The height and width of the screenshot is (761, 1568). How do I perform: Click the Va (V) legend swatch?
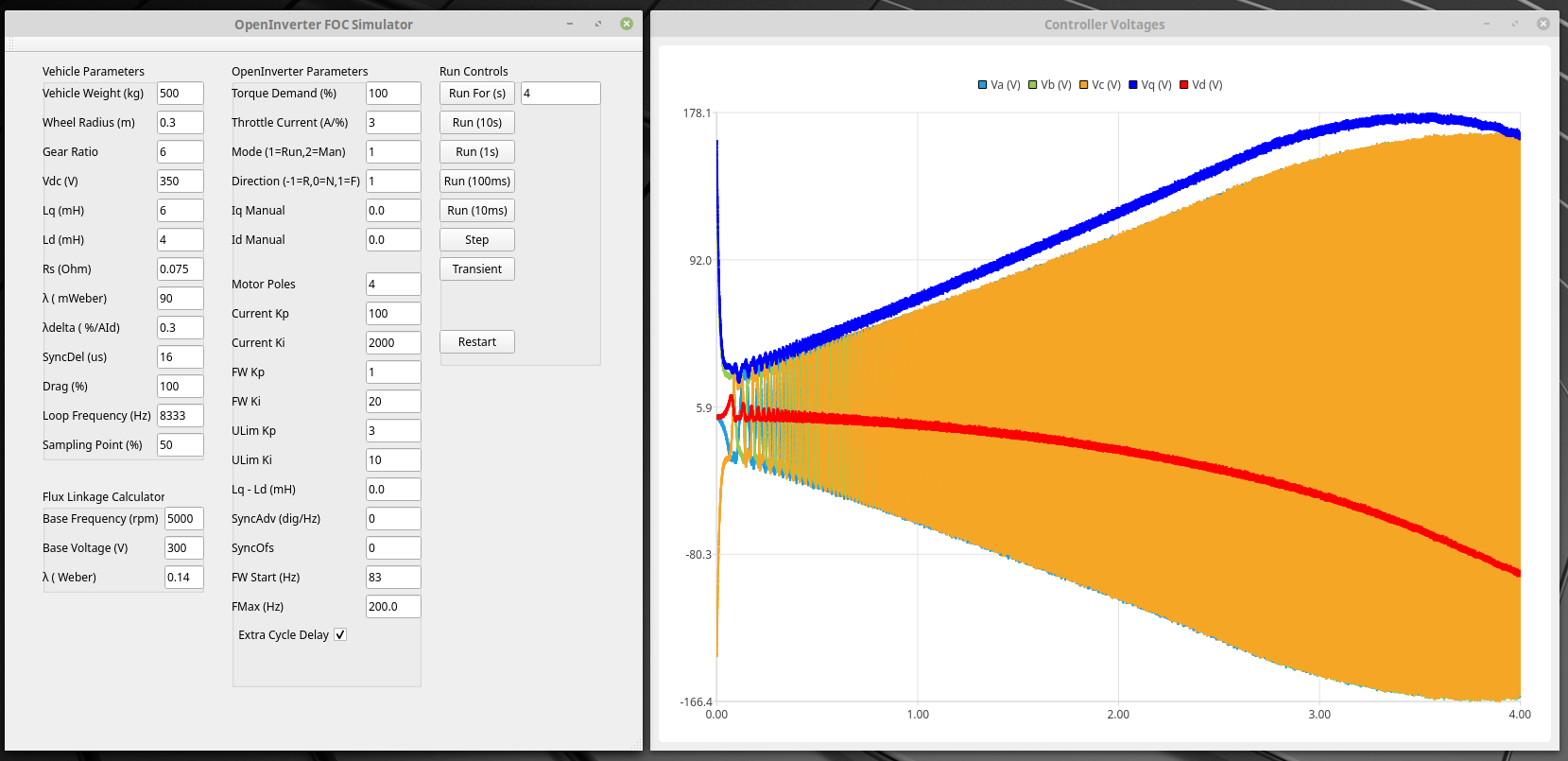[983, 85]
